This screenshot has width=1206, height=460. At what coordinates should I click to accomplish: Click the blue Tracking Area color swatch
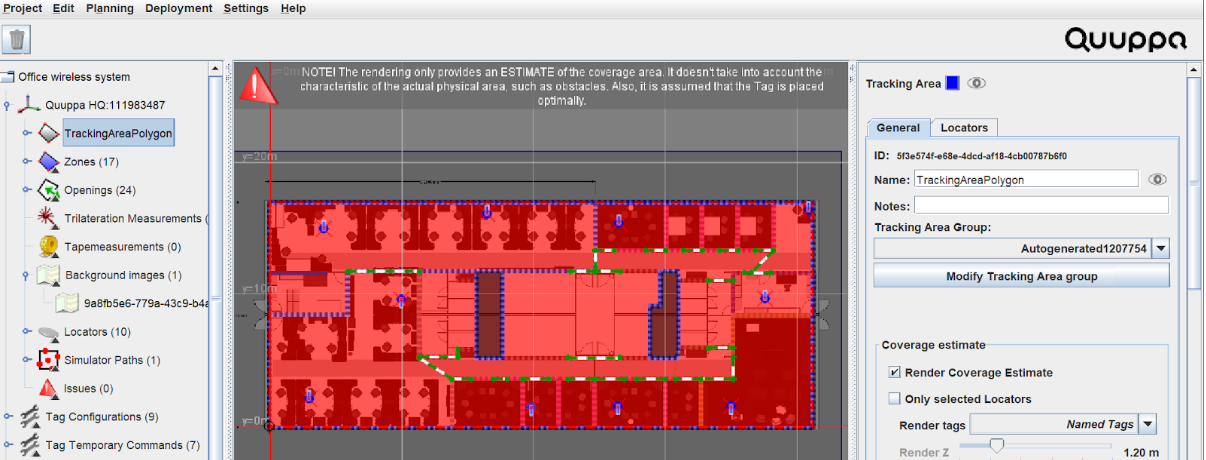pyautogui.click(x=952, y=83)
